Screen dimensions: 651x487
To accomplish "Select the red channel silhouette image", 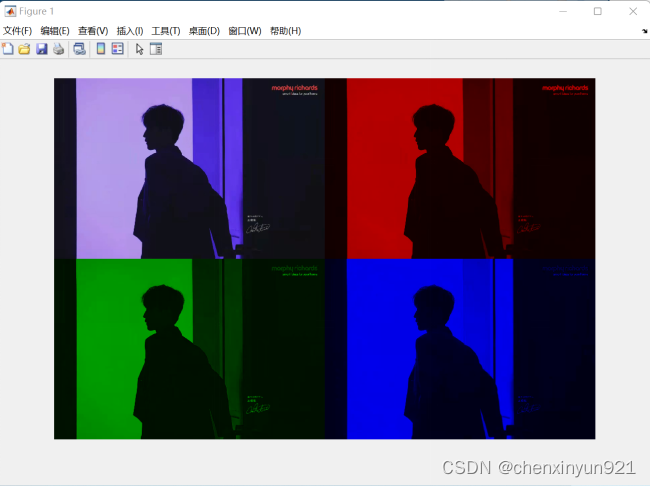I will [x=460, y=169].
